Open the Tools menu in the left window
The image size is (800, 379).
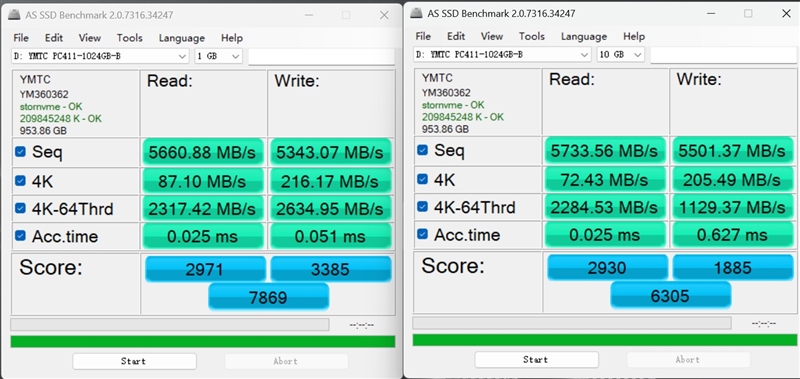[130, 38]
